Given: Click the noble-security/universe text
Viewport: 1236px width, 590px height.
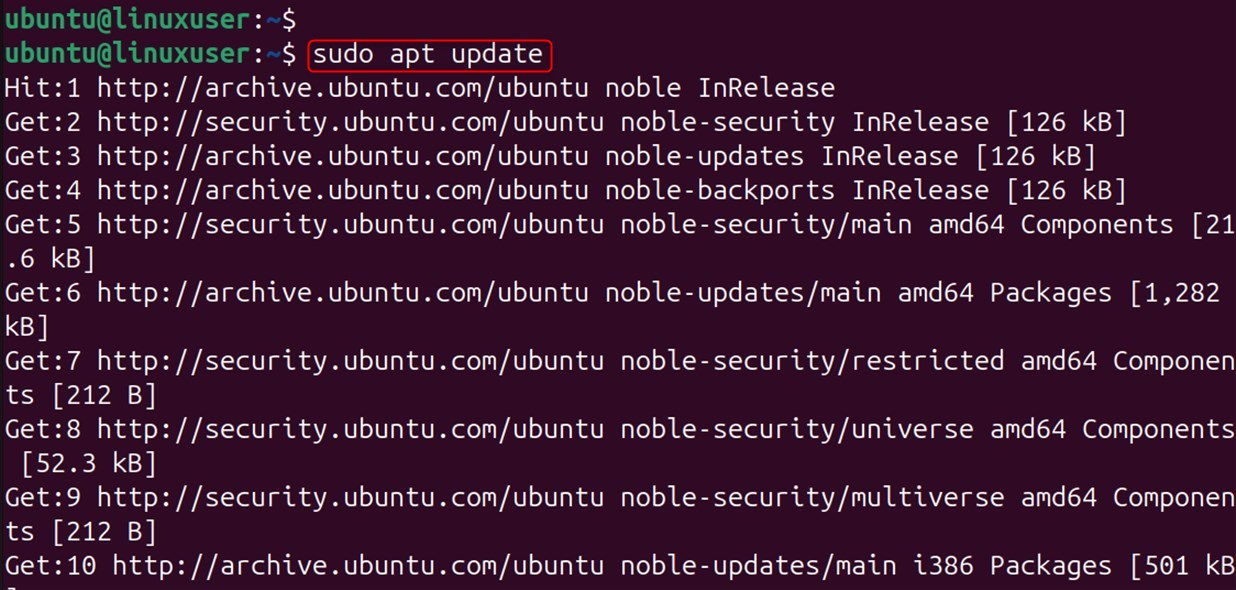Looking at the screenshot, I should click(796, 429).
